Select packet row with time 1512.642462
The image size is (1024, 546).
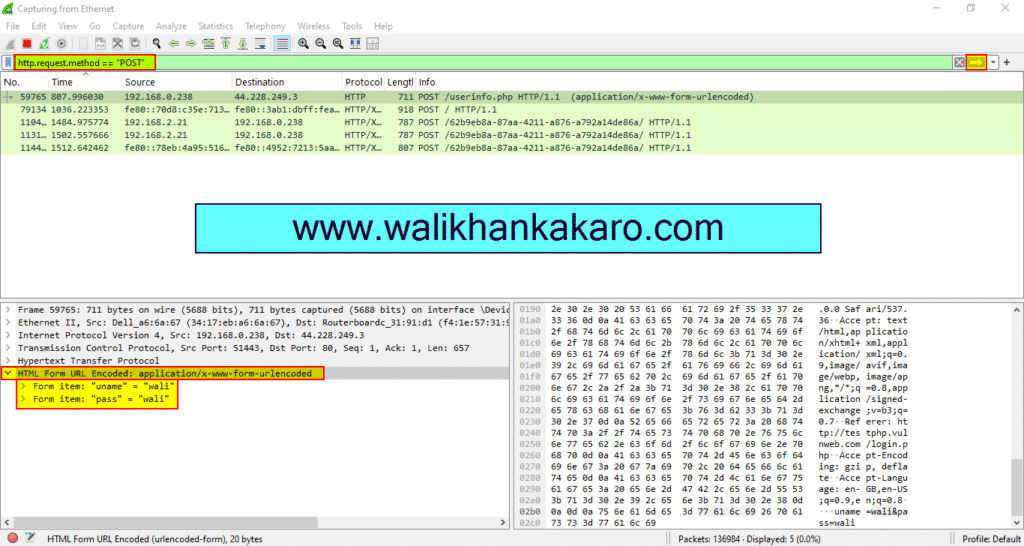[x=511, y=148]
